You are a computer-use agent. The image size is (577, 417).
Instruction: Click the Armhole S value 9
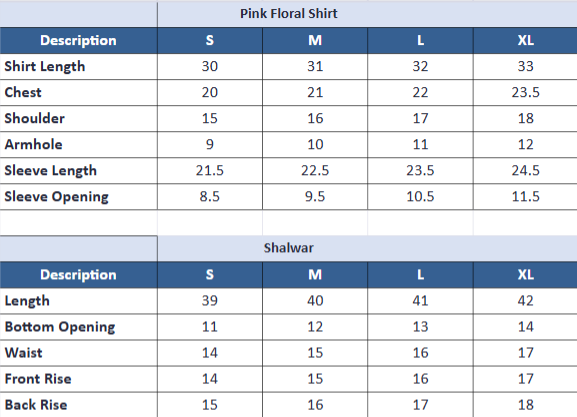(210, 145)
